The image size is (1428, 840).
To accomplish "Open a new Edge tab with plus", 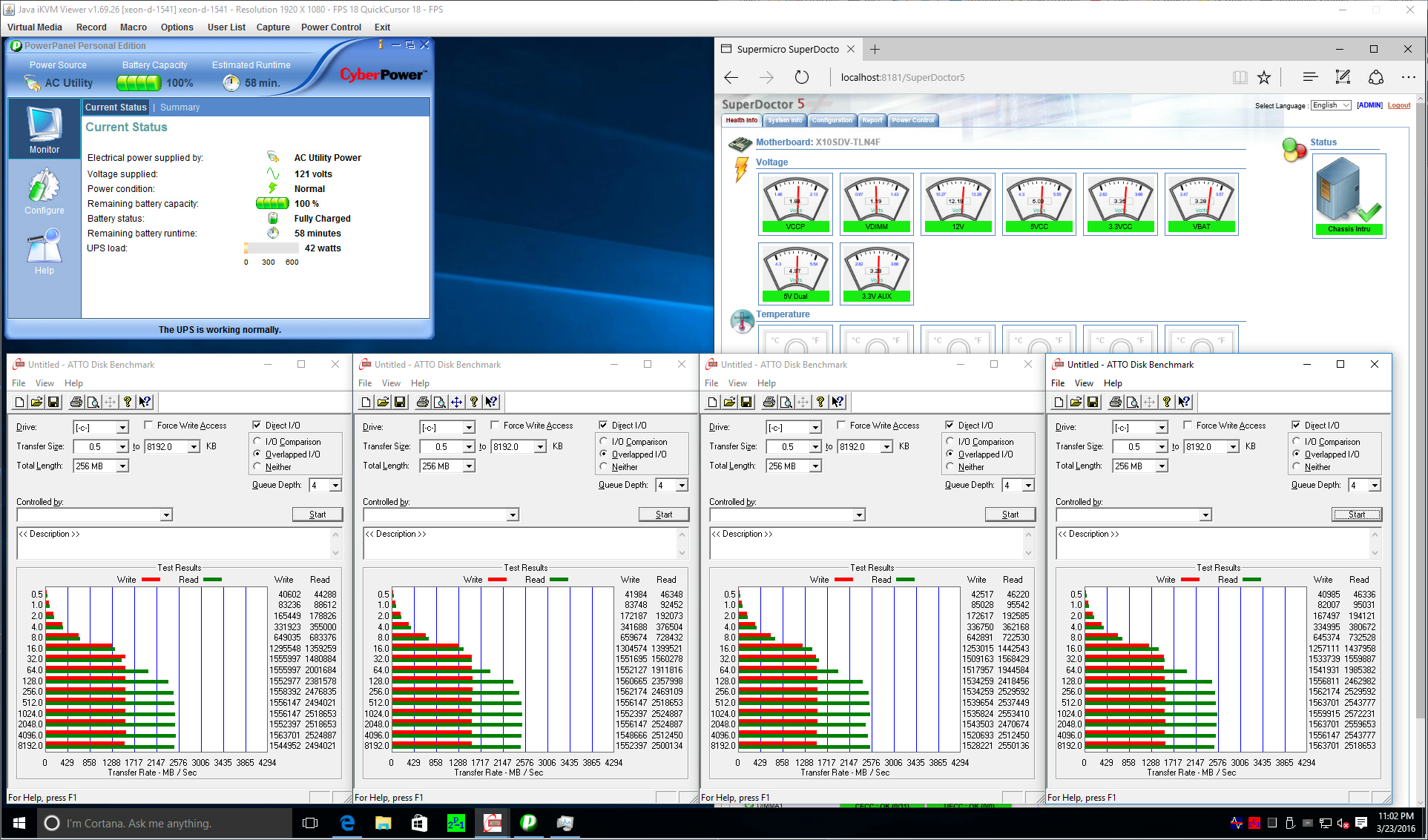I will (875, 49).
